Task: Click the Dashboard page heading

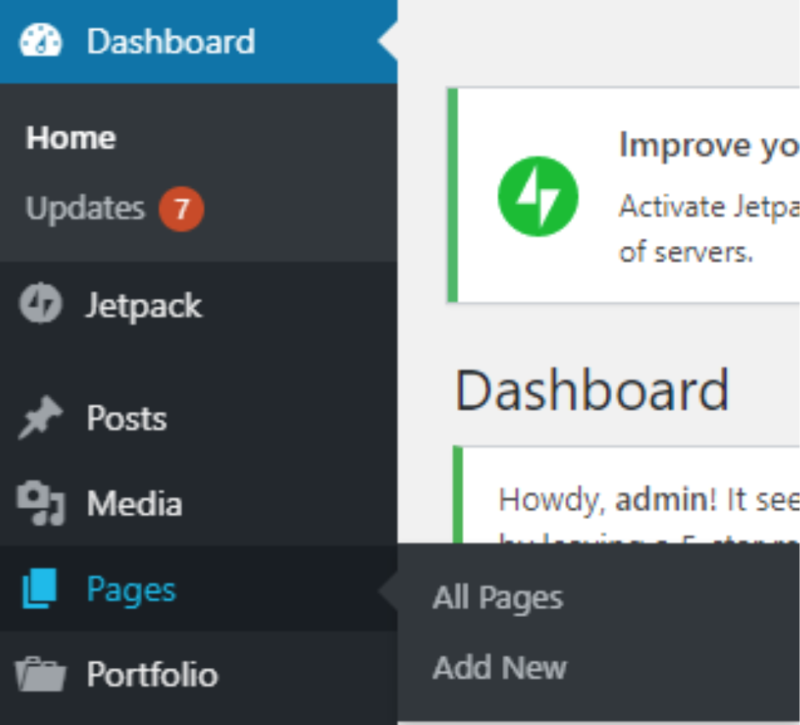Action: tap(592, 390)
